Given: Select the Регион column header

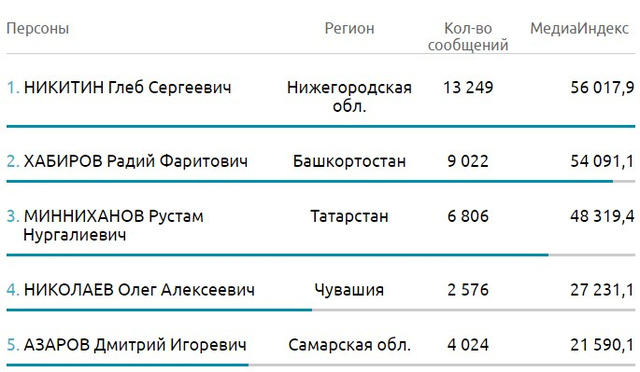Looking at the screenshot, I should tap(349, 29).
